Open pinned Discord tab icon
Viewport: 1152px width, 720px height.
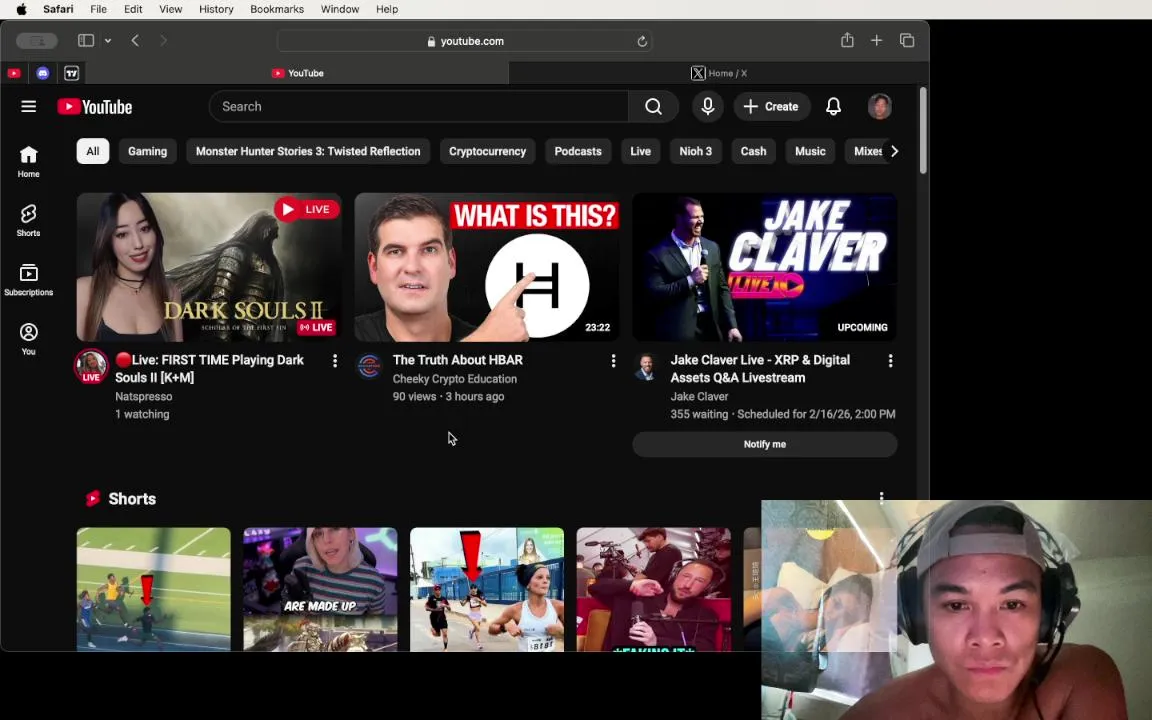(43, 73)
